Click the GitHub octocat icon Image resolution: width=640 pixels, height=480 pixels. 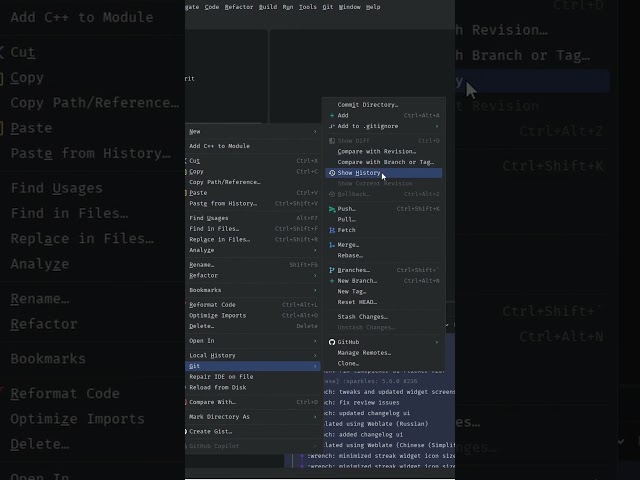(x=332, y=342)
